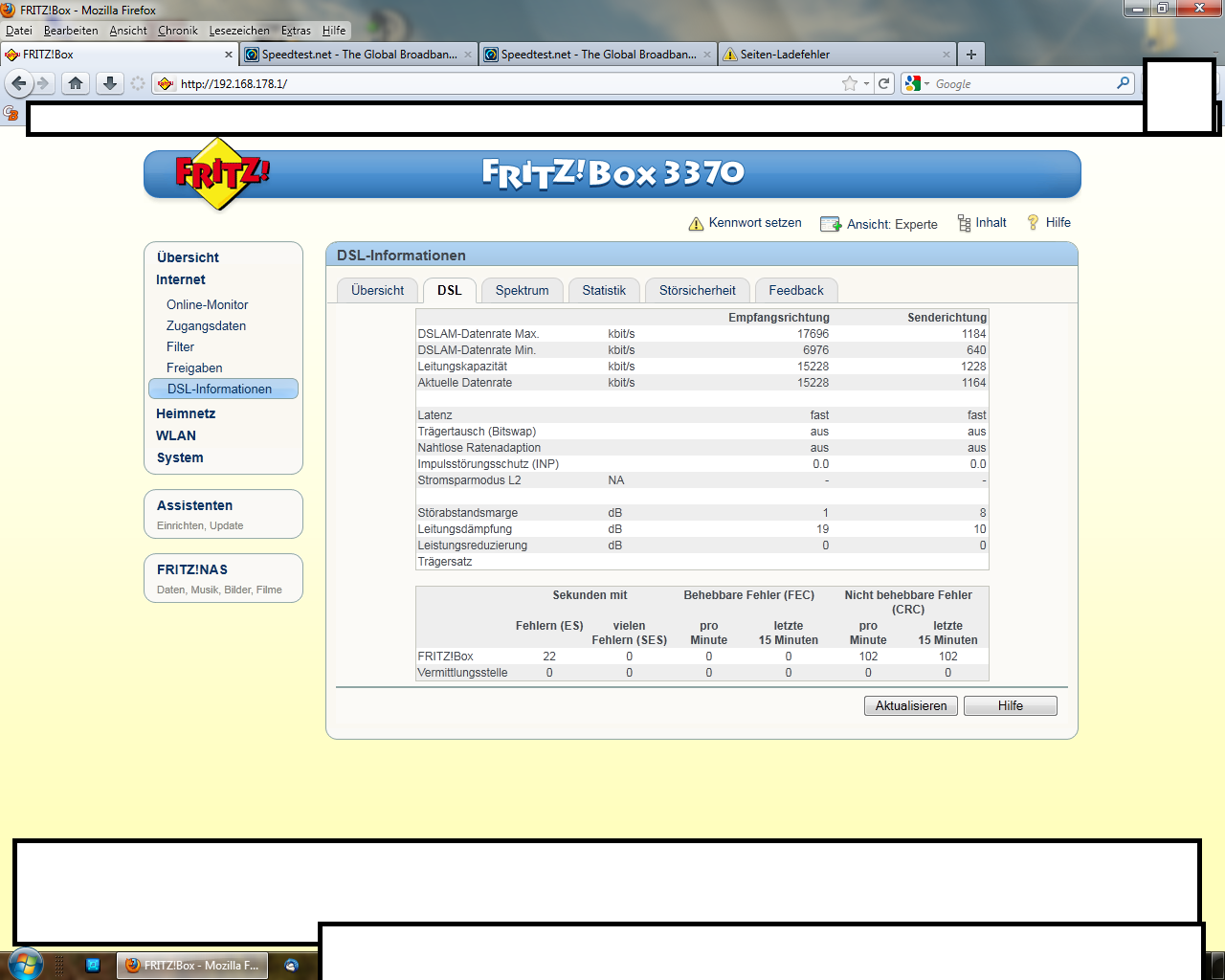This screenshot has width=1225, height=980.
Task: Click the Inhalt sitemap icon
Action: pyautogui.click(x=964, y=224)
